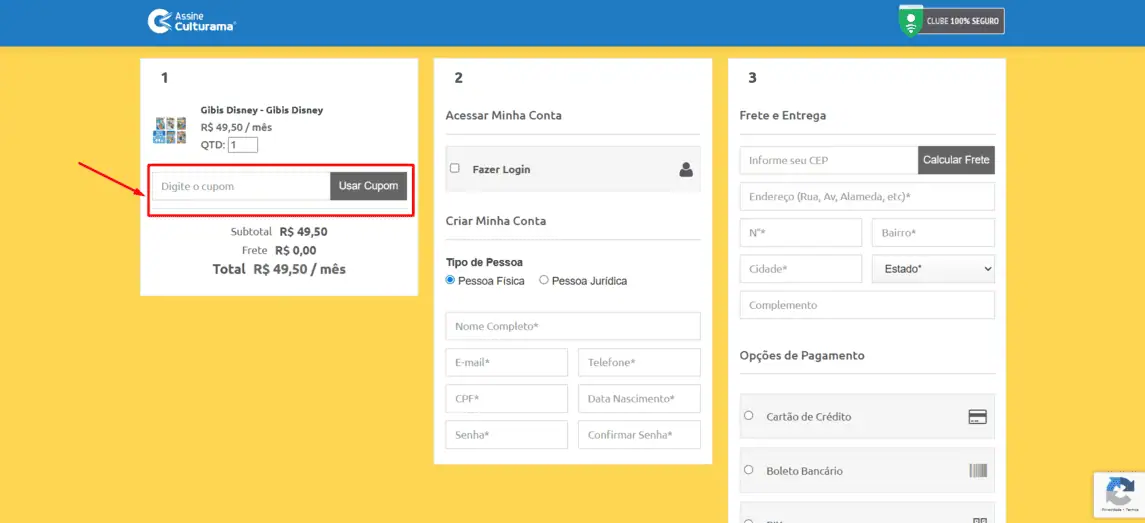Focus the Informe seu CEP field

829,160
